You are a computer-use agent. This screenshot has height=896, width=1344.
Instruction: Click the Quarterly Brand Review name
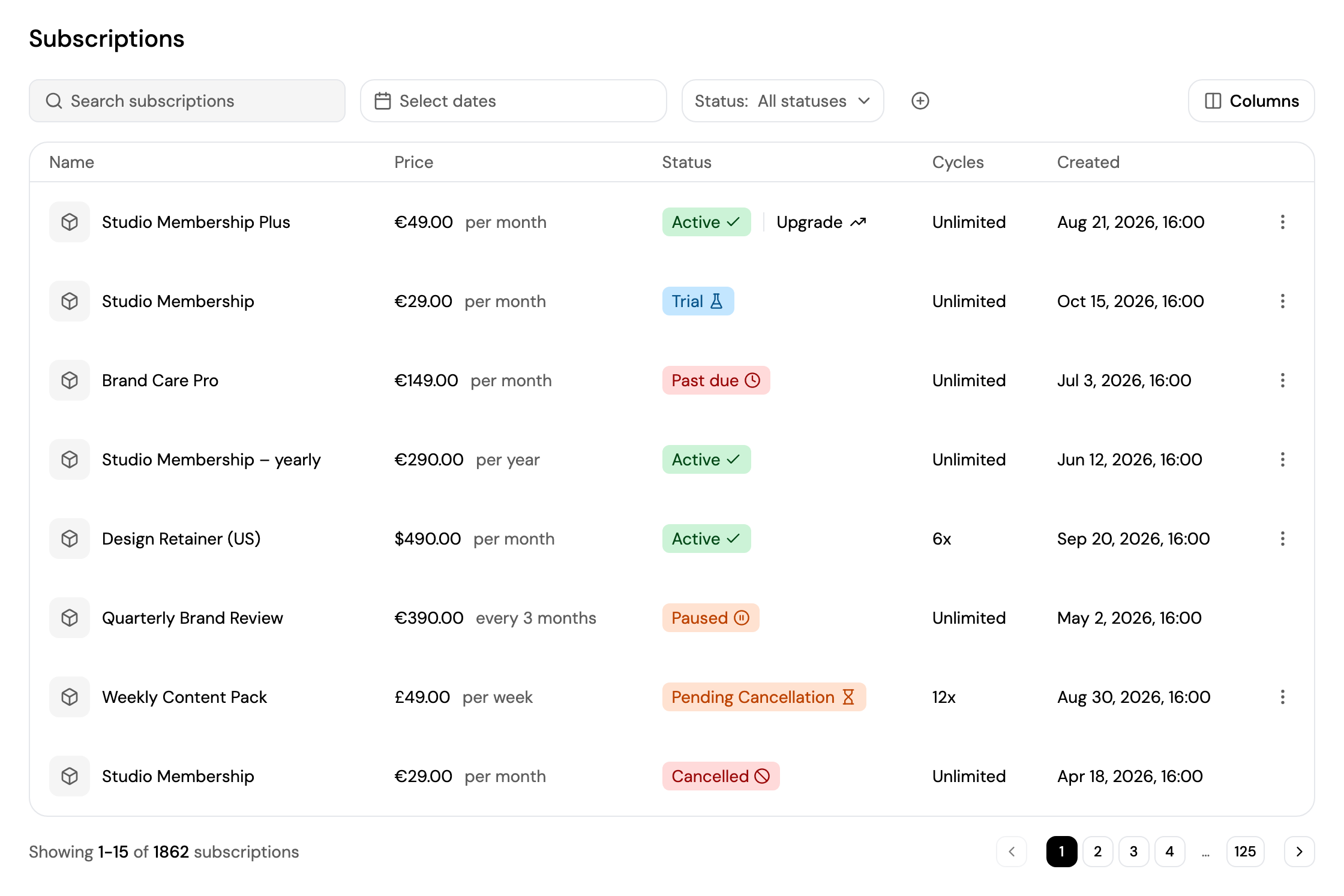click(x=192, y=618)
